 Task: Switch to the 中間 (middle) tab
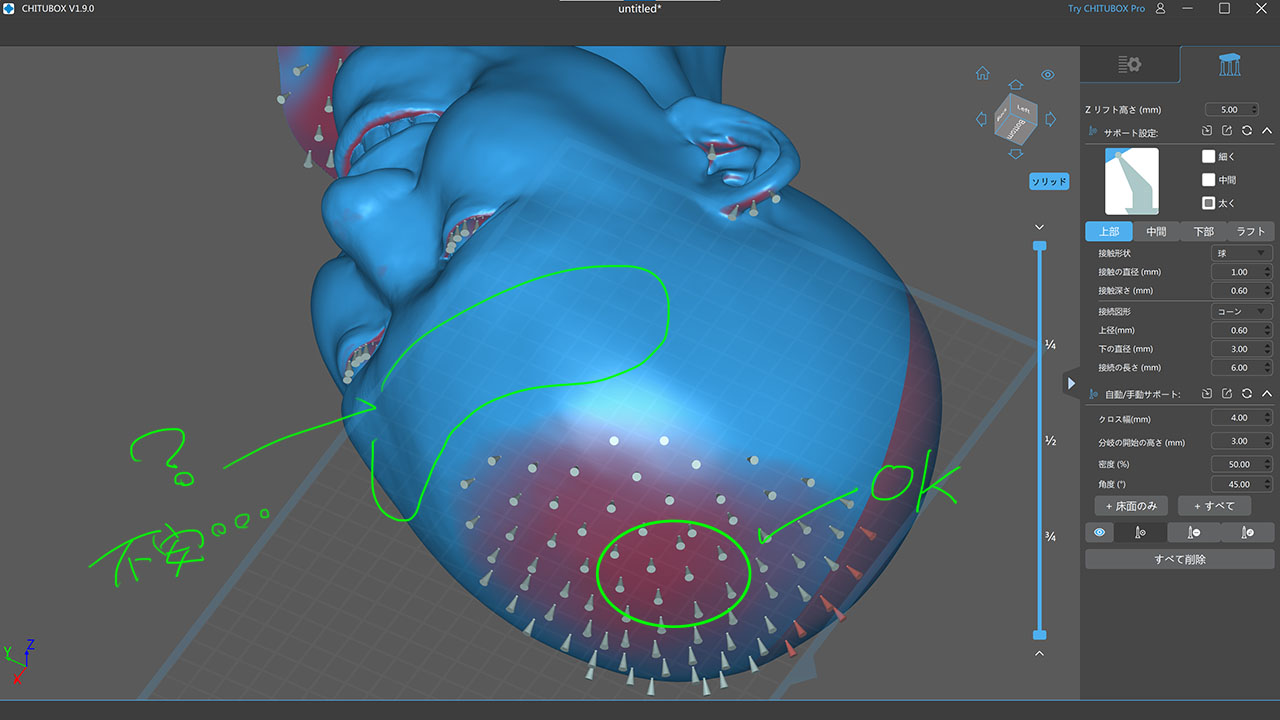click(x=1156, y=231)
